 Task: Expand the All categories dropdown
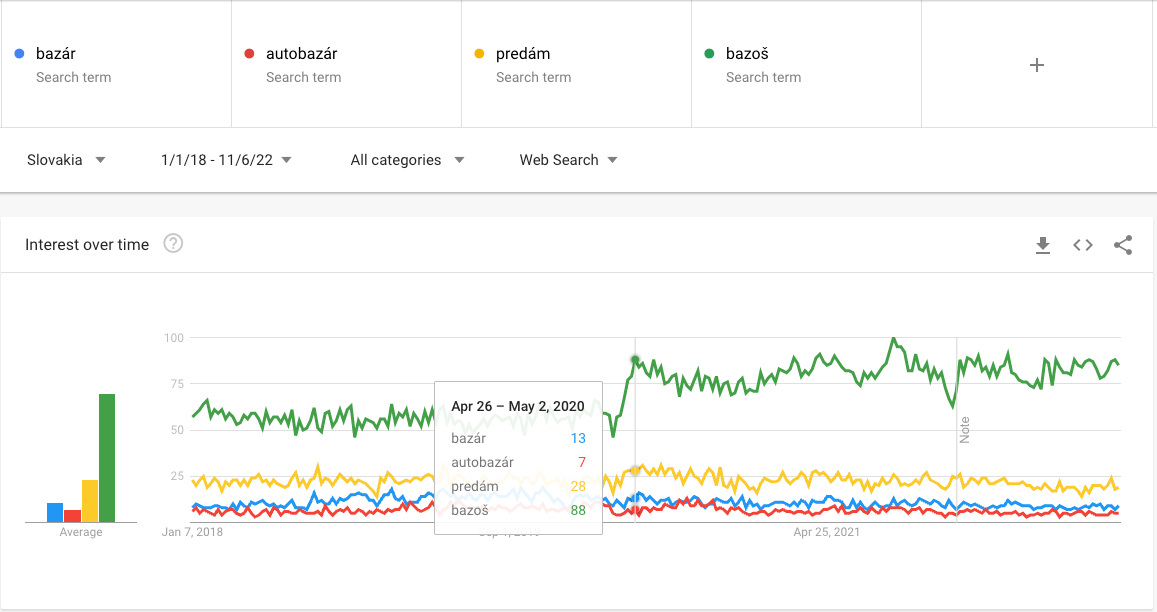coord(407,160)
